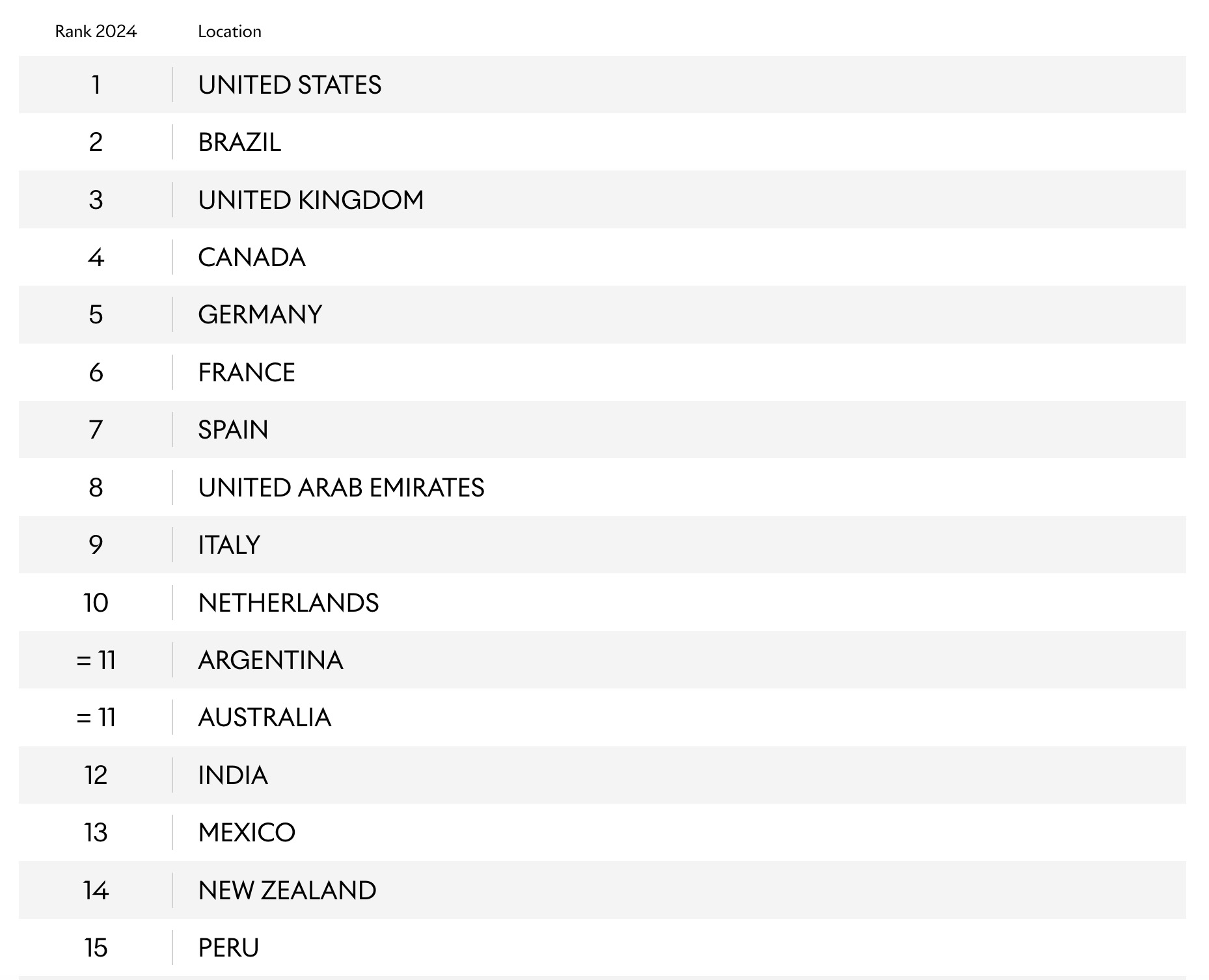The height and width of the screenshot is (980, 1209).
Task: Select the BRAZIL location entry
Action: tap(239, 142)
